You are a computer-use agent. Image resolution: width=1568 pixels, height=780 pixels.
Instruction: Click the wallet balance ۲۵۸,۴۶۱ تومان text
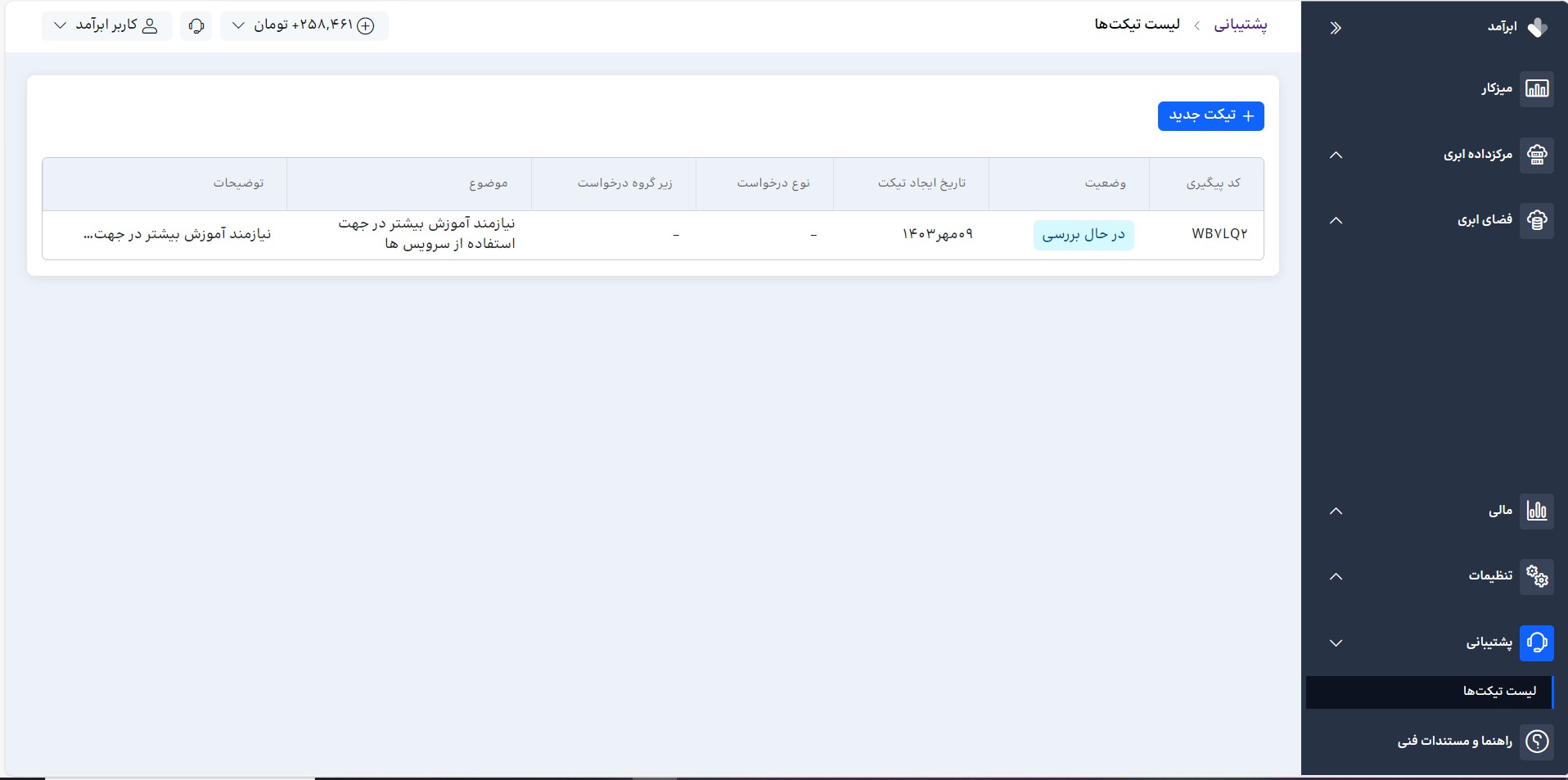click(x=304, y=26)
